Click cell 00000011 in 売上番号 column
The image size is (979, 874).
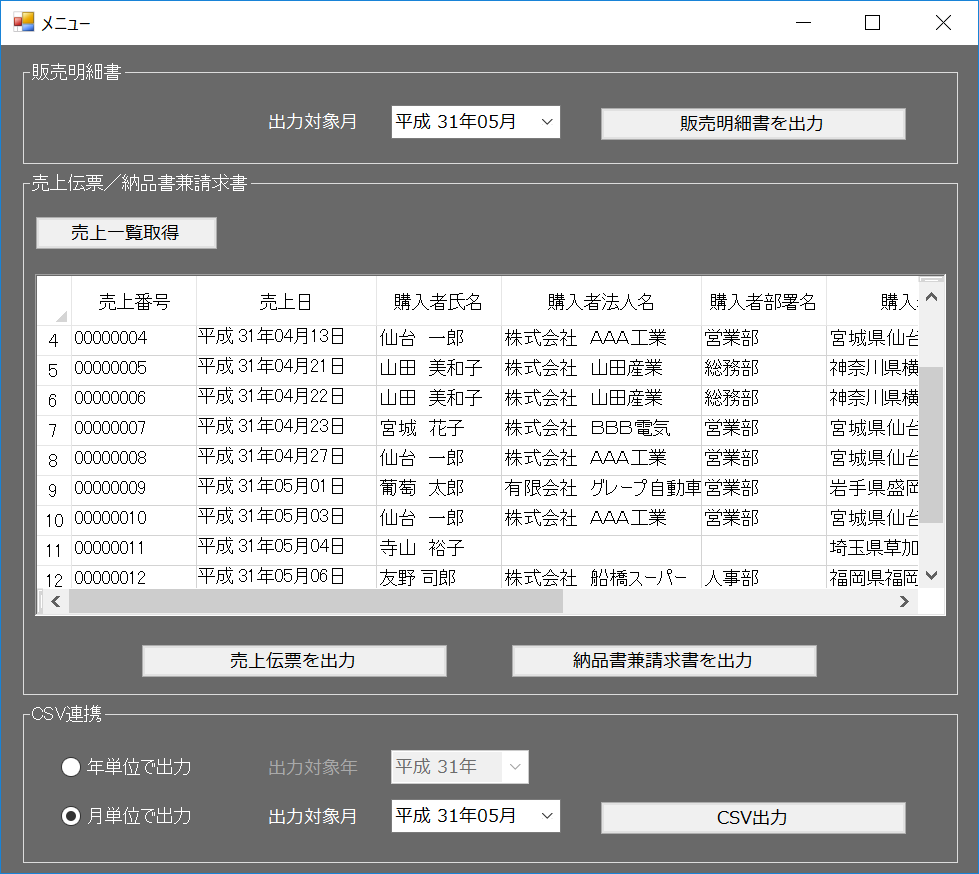point(134,550)
